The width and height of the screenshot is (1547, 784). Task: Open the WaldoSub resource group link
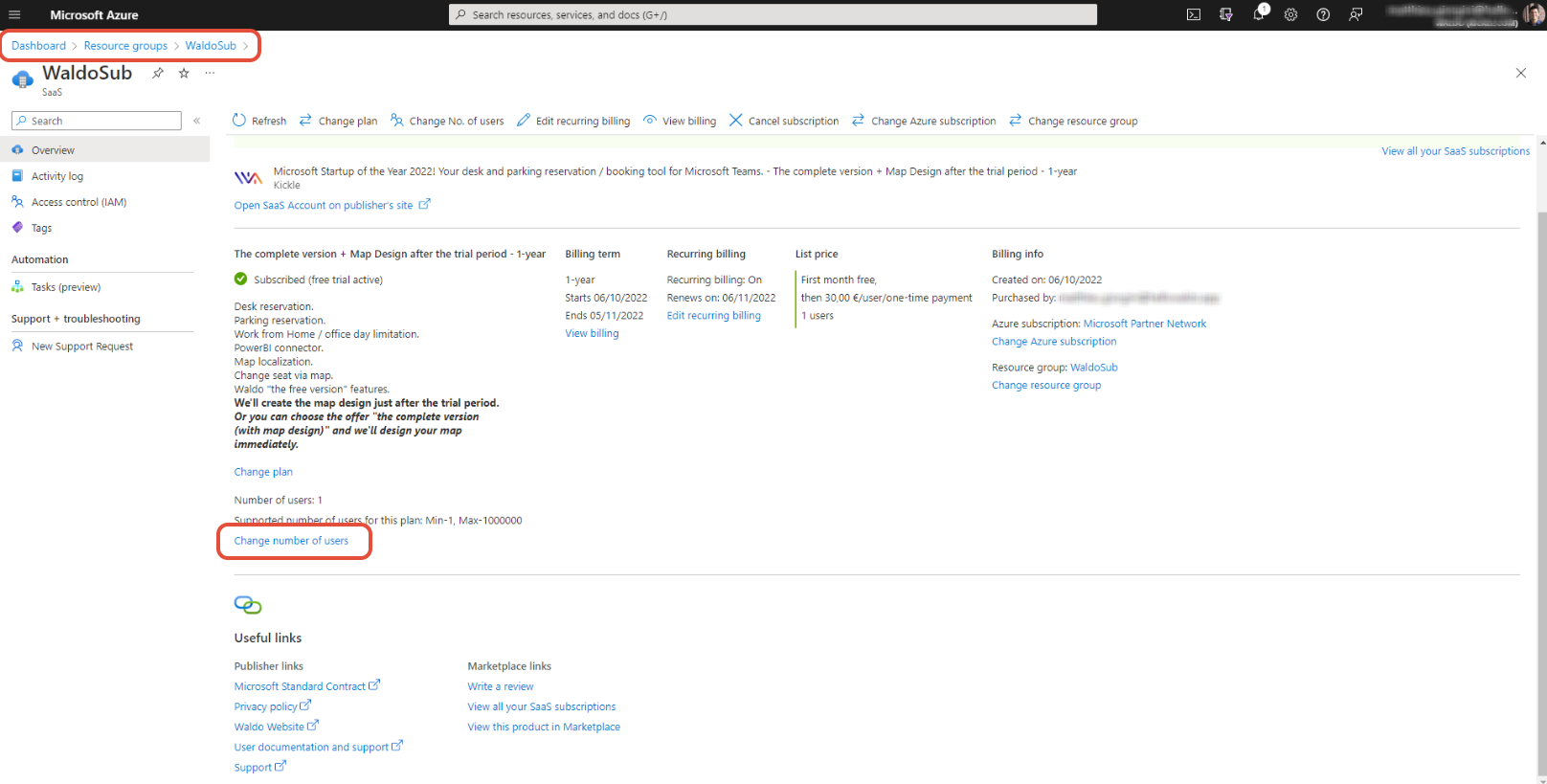tap(1094, 368)
